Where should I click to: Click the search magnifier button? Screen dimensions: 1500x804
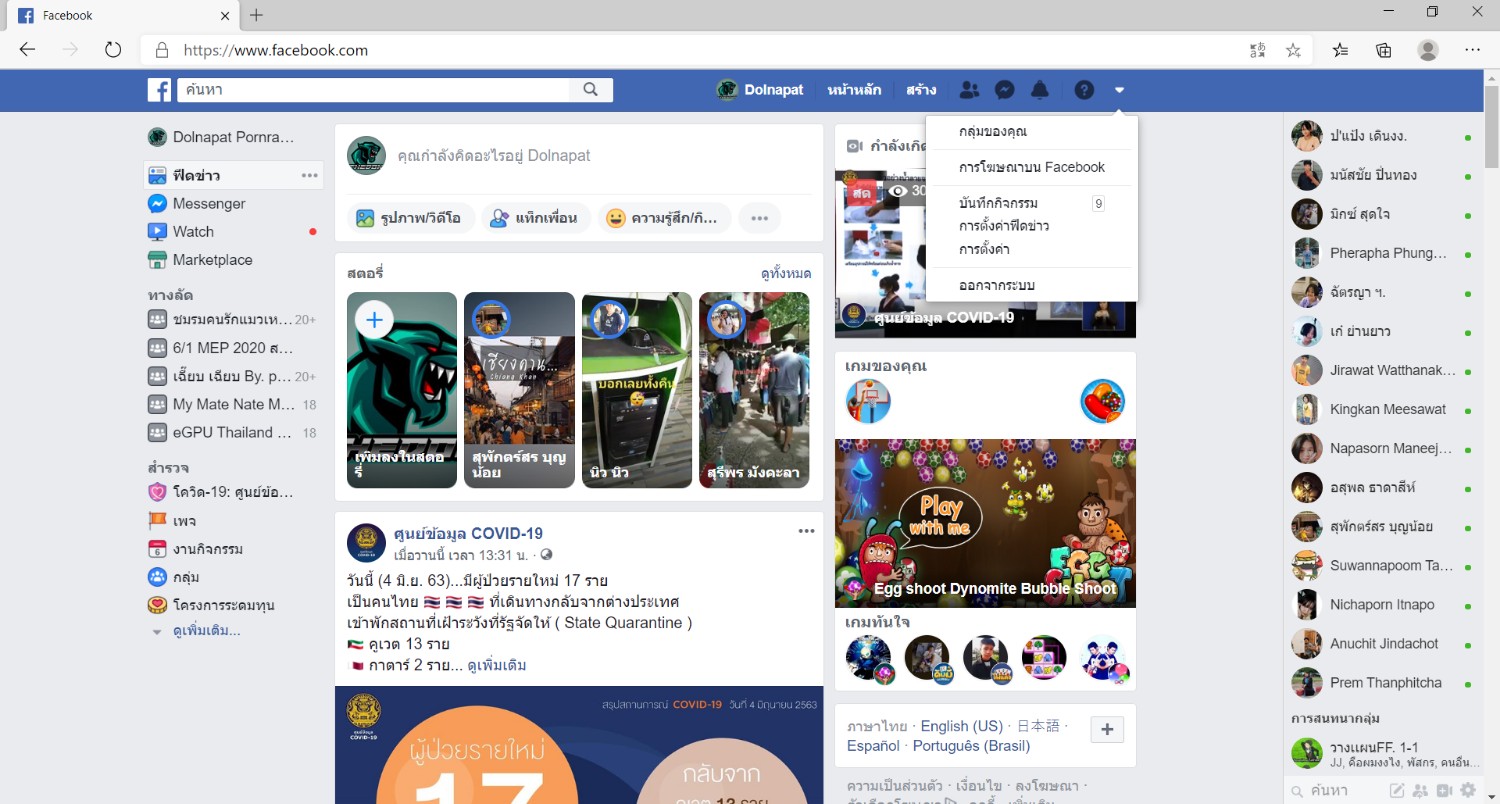click(591, 90)
